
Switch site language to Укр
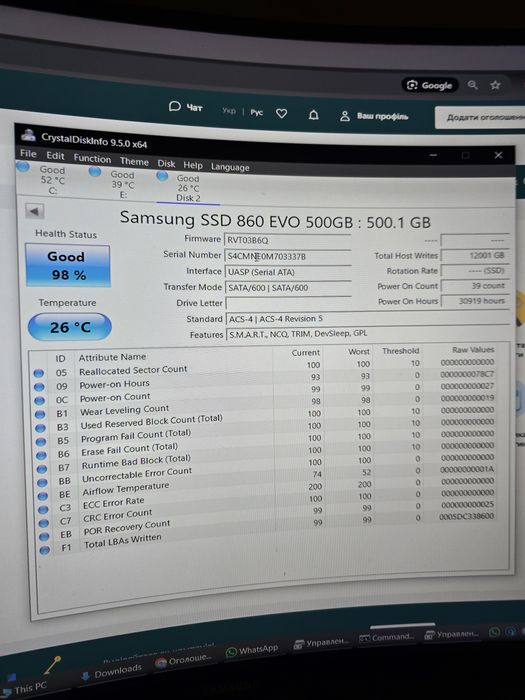pyautogui.click(x=229, y=110)
